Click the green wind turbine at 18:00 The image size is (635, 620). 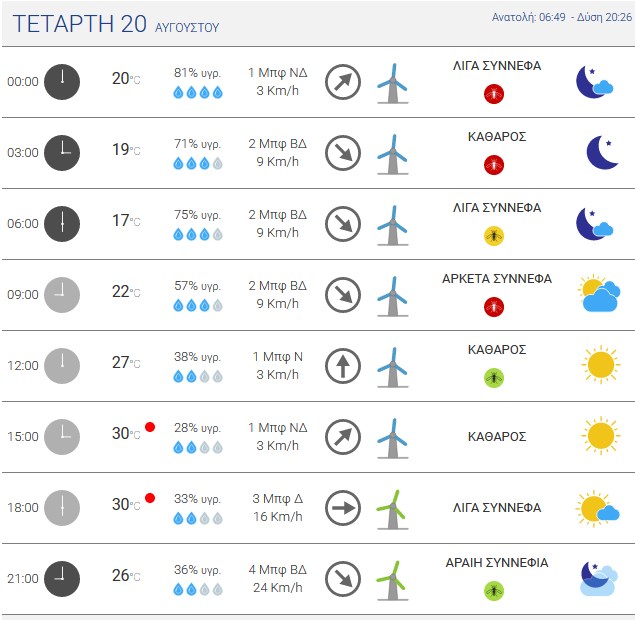(x=392, y=509)
